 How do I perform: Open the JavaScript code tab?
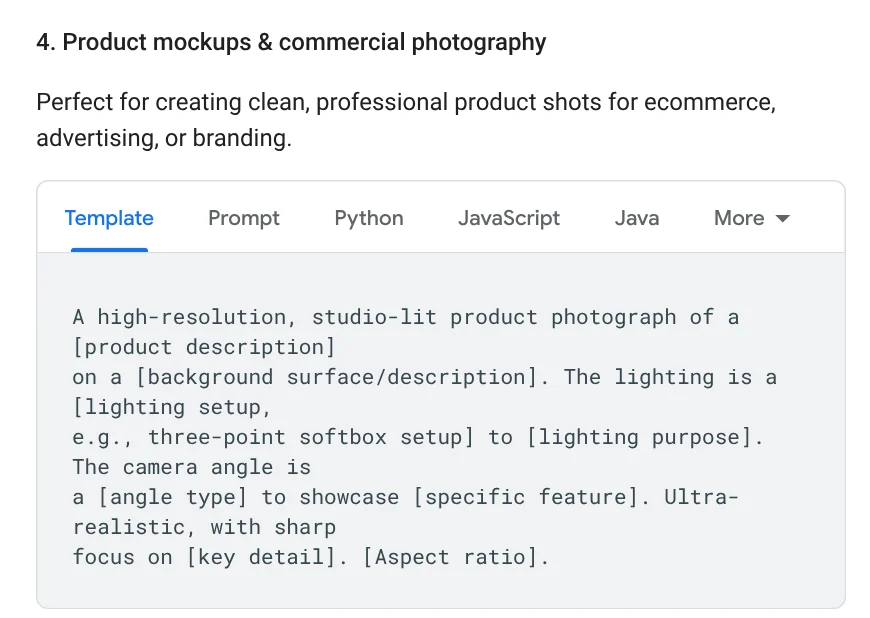point(509,218)
